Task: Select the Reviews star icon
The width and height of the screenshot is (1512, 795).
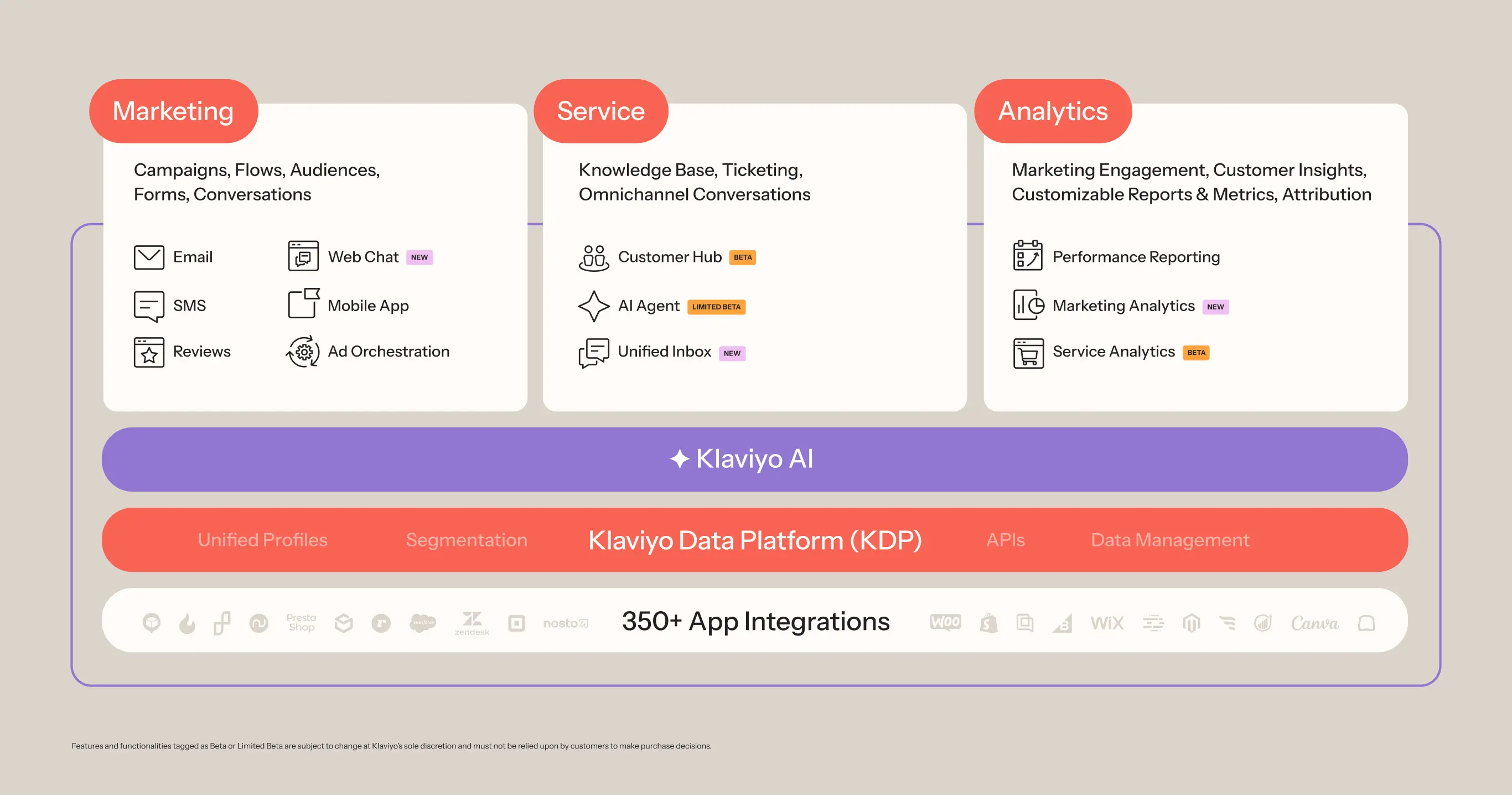Action: [x=148, y=352]
